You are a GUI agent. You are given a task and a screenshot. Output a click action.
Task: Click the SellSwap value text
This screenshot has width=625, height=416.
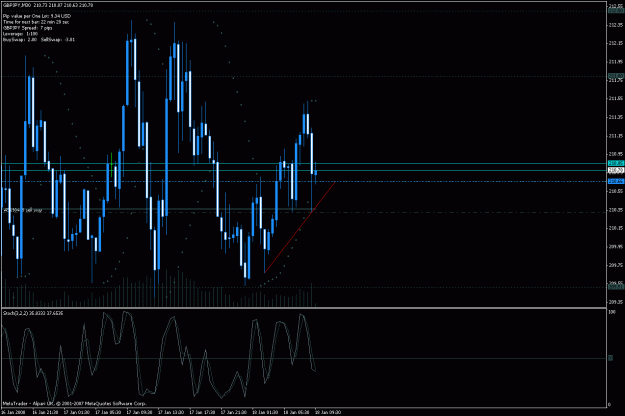tap(57, 40)
